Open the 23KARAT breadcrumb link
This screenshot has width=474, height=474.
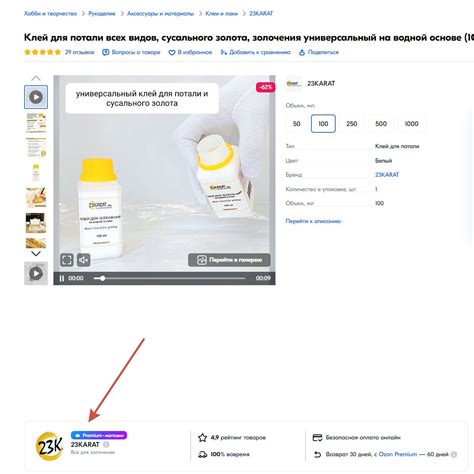click(x=261, y=14)
